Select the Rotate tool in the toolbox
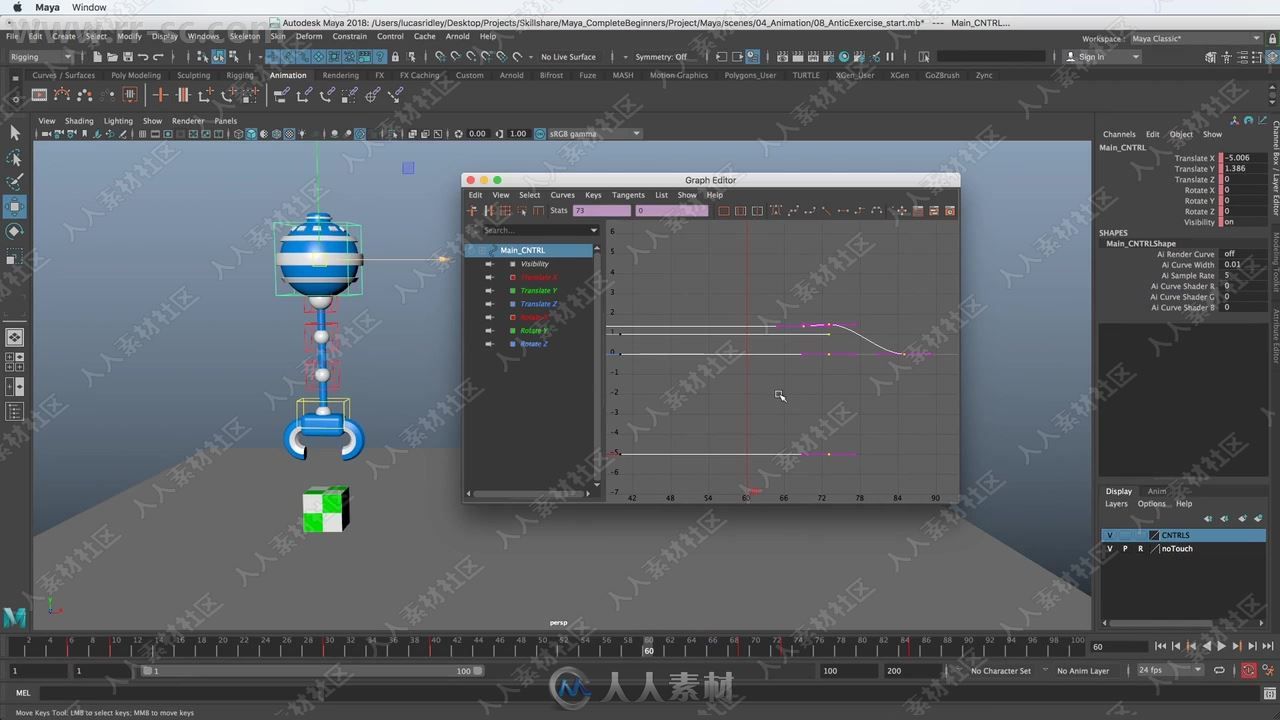1280x720 pixels. 15,232
